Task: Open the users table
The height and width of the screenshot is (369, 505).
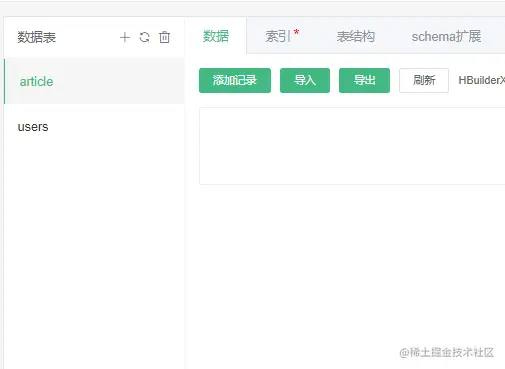Action: [94, 127]
